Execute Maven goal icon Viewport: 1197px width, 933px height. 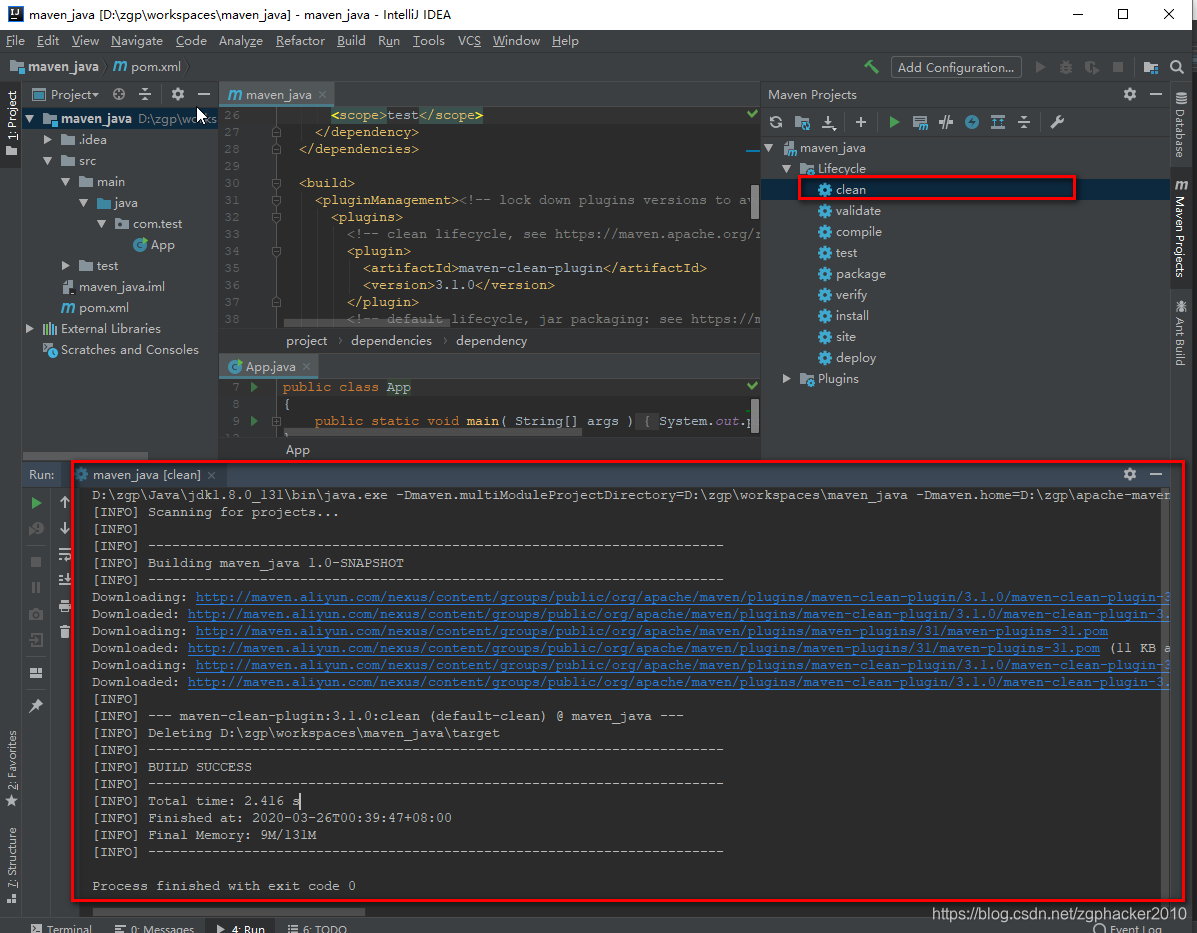click(920, 122)
